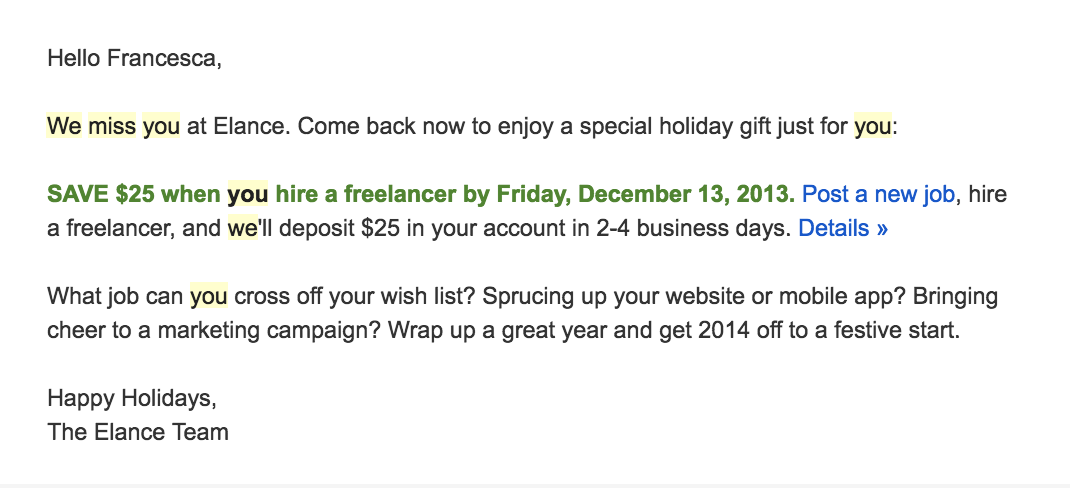Click the greeting "Hello Francesca,"
Screen dimensions: 1070x488
point(134,59)
